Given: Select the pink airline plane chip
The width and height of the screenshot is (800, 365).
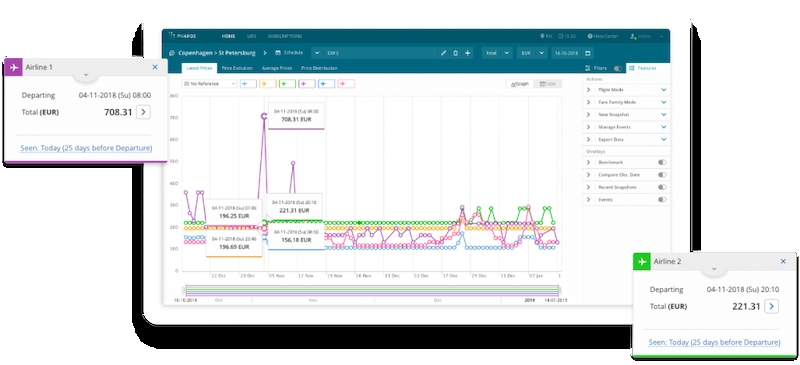Looking at the screenshot, I should pos(346,84).
